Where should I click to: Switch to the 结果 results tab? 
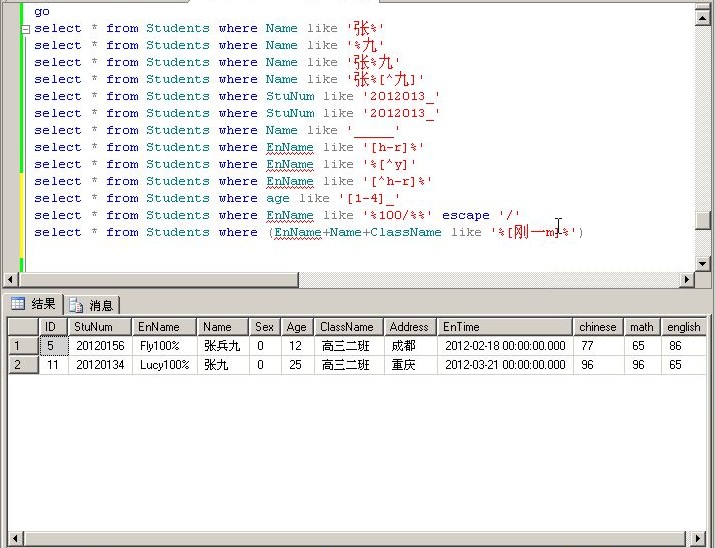coord(33,304)
